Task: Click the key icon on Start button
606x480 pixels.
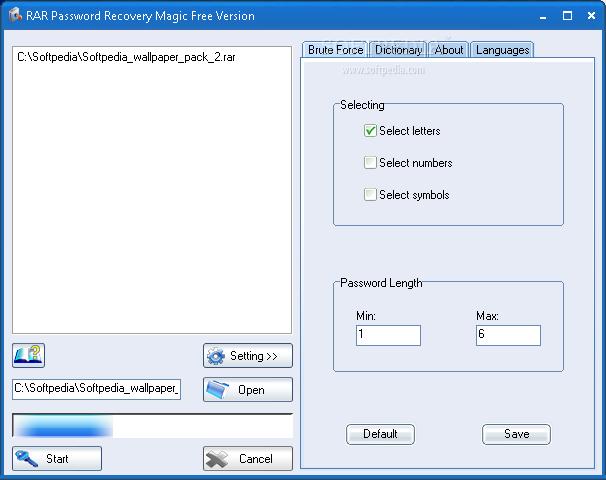Action: [28, 459]
